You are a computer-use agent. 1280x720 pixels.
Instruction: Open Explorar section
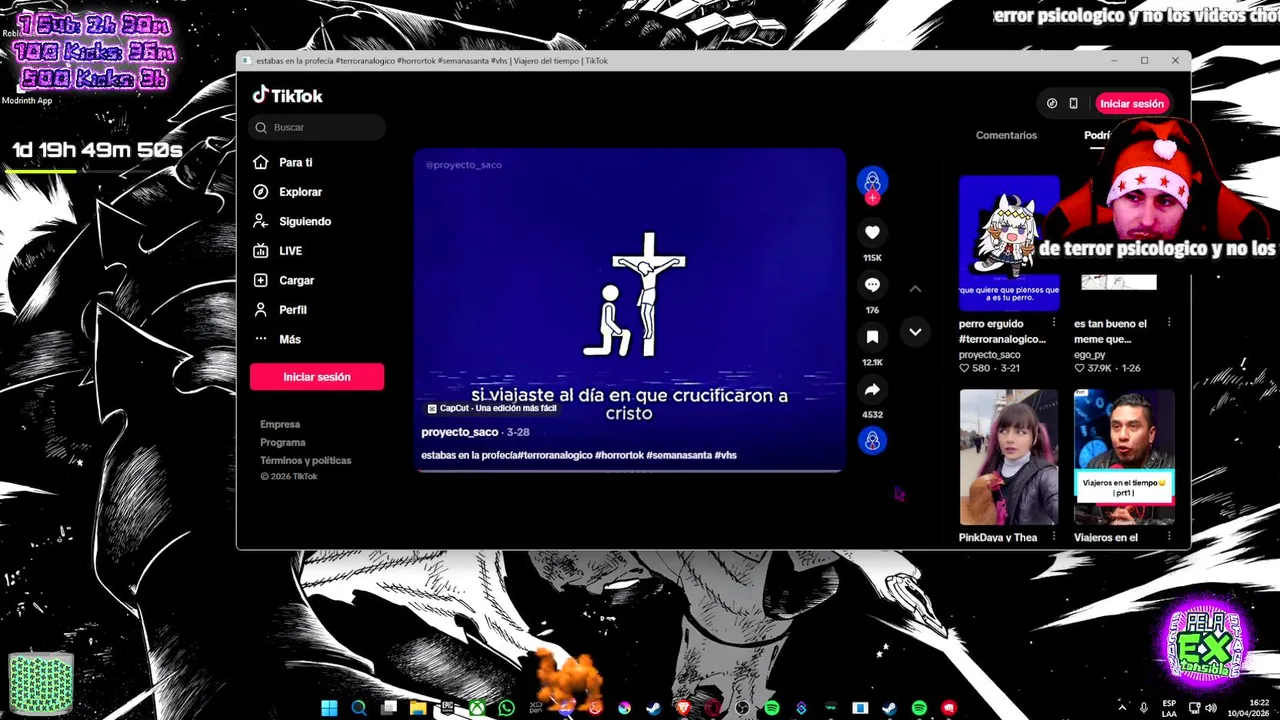tap(300, 192)
